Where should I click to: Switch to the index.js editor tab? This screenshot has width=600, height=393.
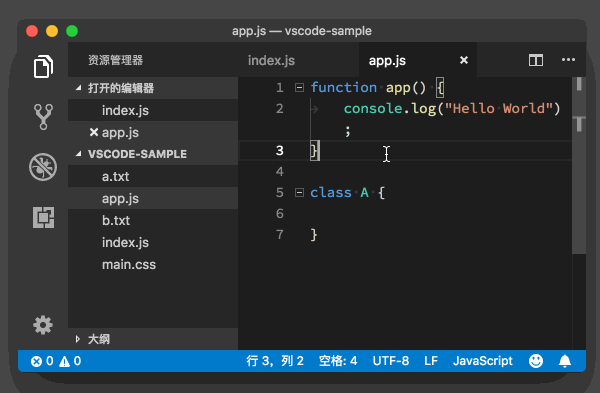point(271,60)
